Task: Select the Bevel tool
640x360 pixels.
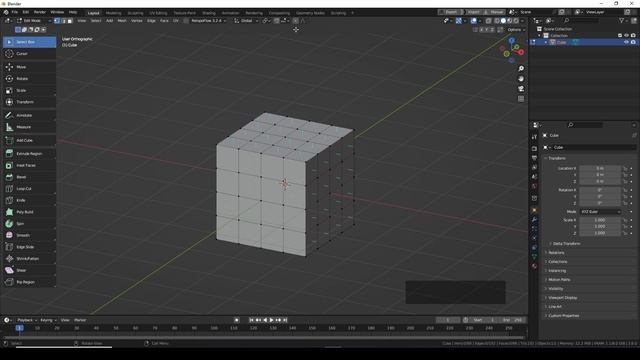Action: click(x=29, y=177)
